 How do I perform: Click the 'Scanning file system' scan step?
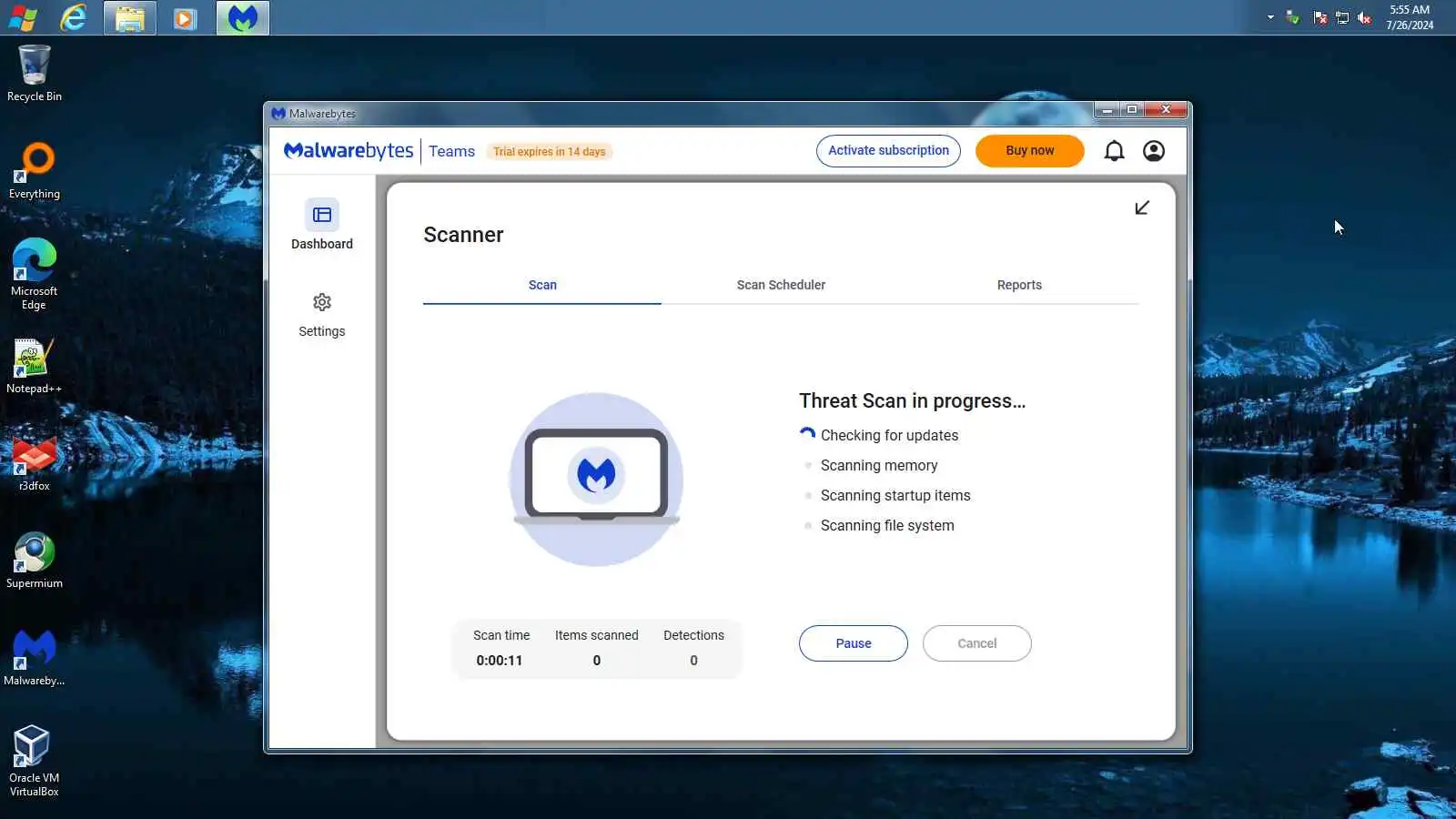(x=887, y=525)
